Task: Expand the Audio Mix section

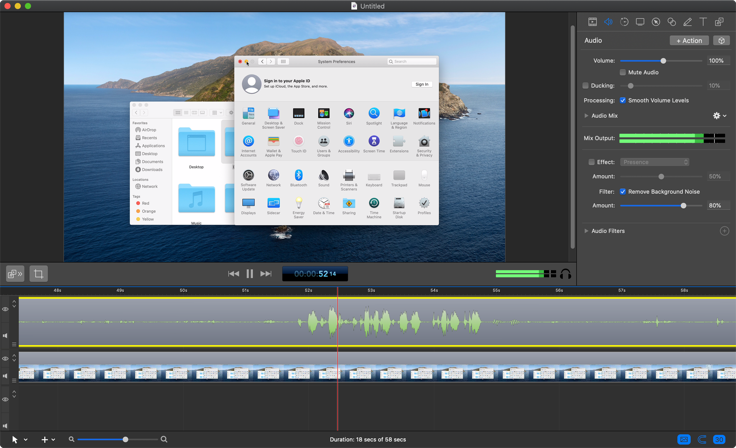Action: (586, 116)
